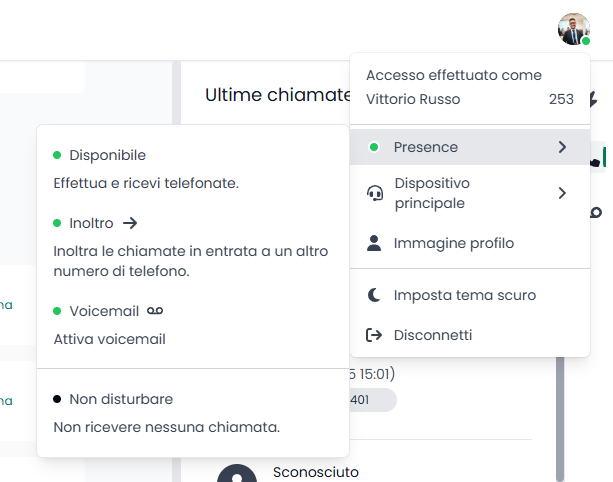Expand Dispositivo principale submenu chevron

click(x=562, y=193)
